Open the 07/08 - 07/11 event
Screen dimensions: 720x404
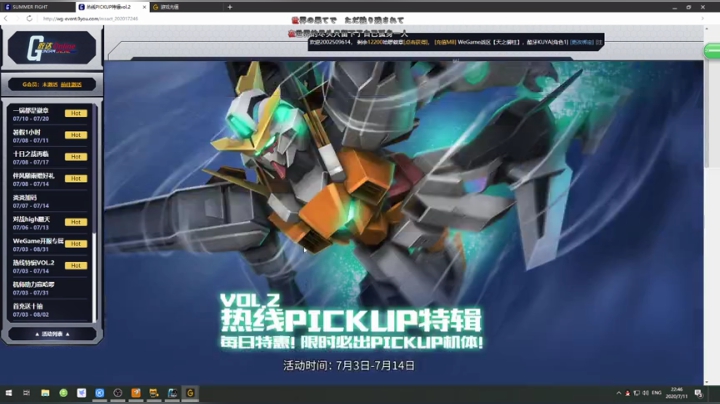click(x=50, y=136)
